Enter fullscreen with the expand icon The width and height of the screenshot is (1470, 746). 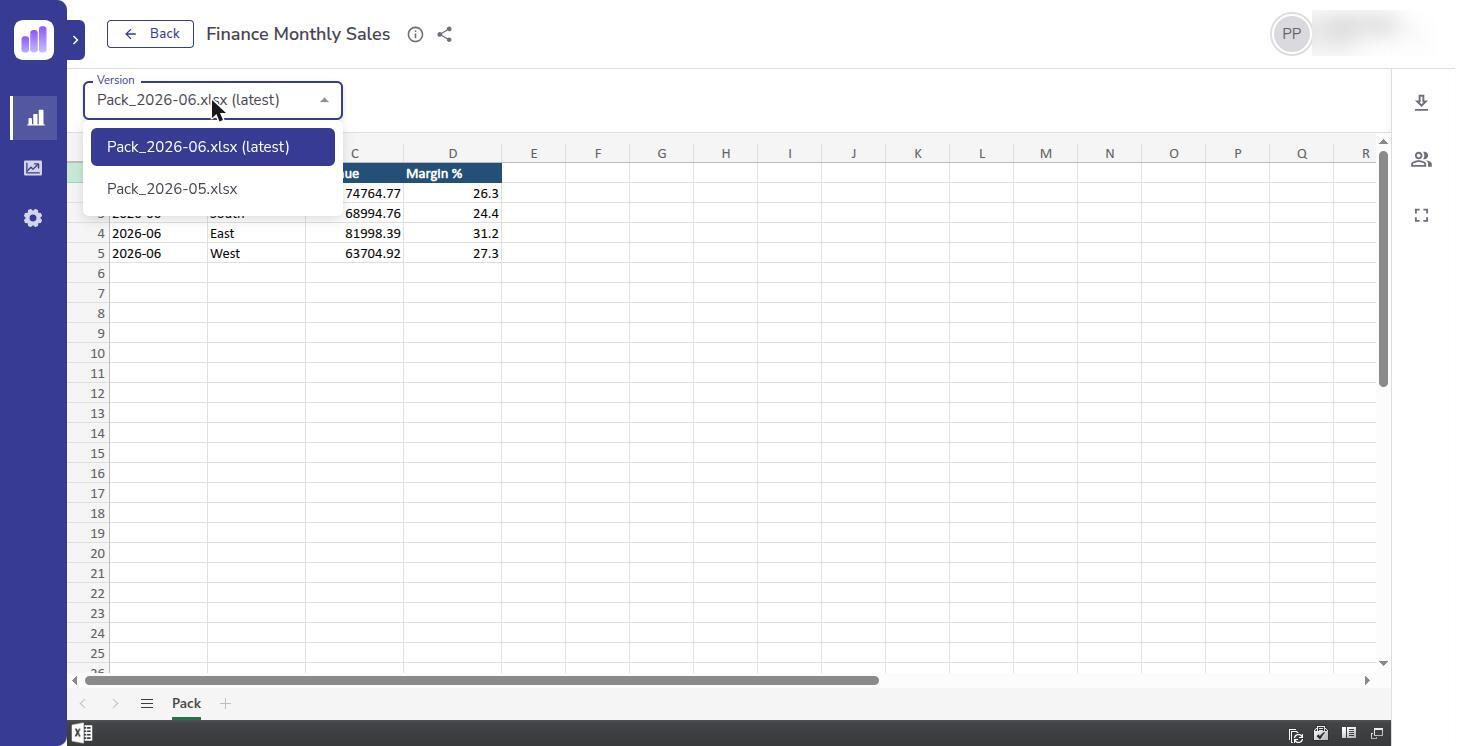tap(1421, 215)
